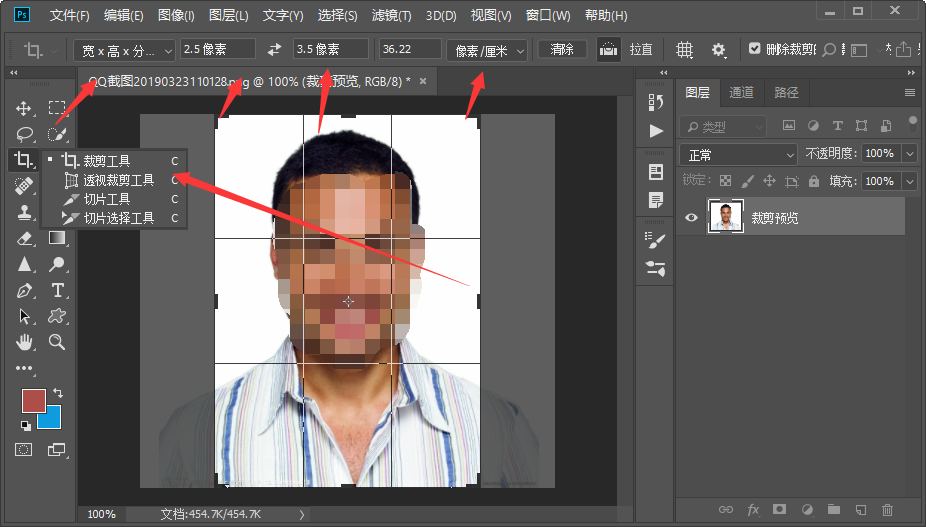Click the red foreground color swatch
The width and height of the screenshot is (926, 527).
[x=34, y=402]
